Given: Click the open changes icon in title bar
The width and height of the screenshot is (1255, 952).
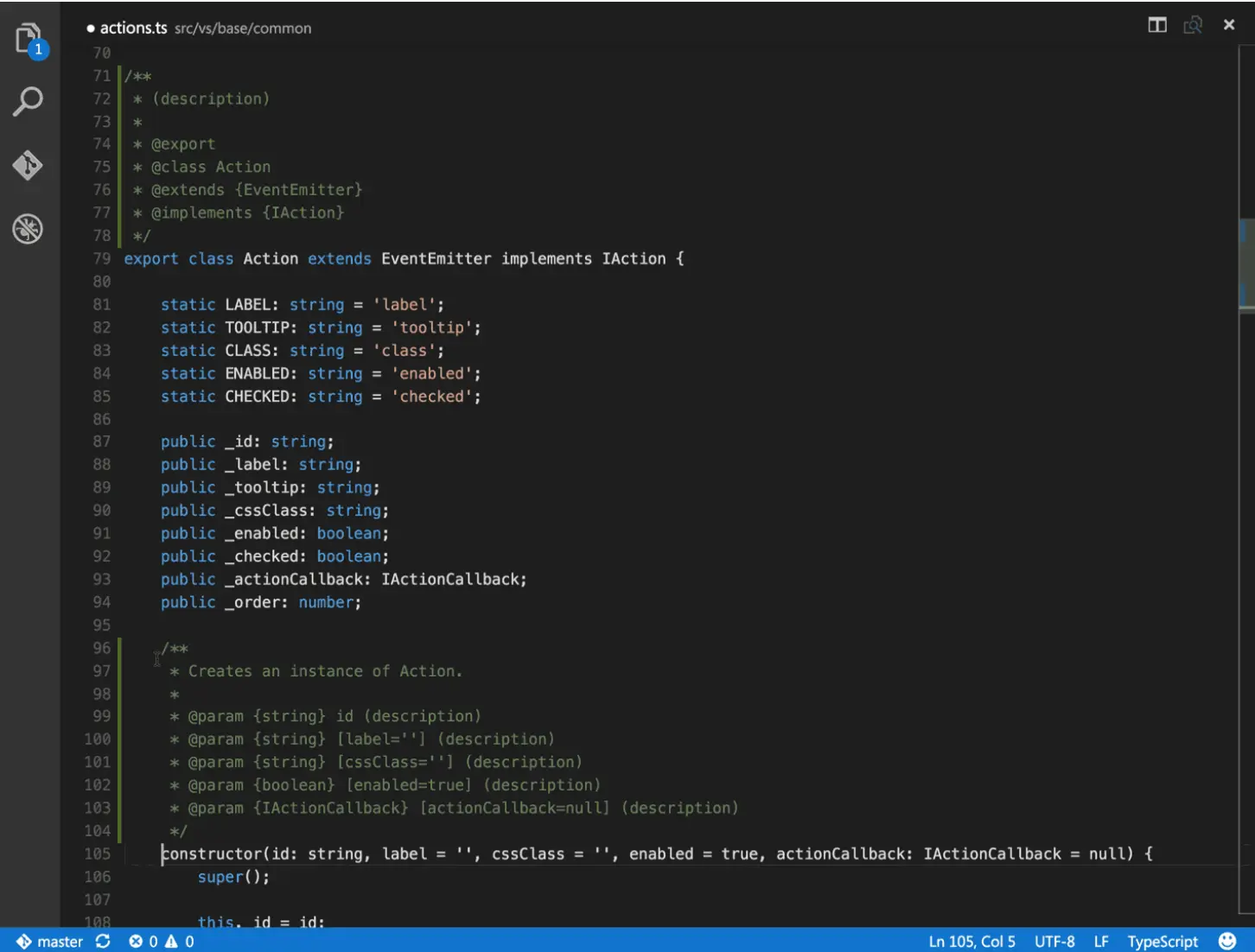Looking at the screenshot, I should pos(1193,25).
